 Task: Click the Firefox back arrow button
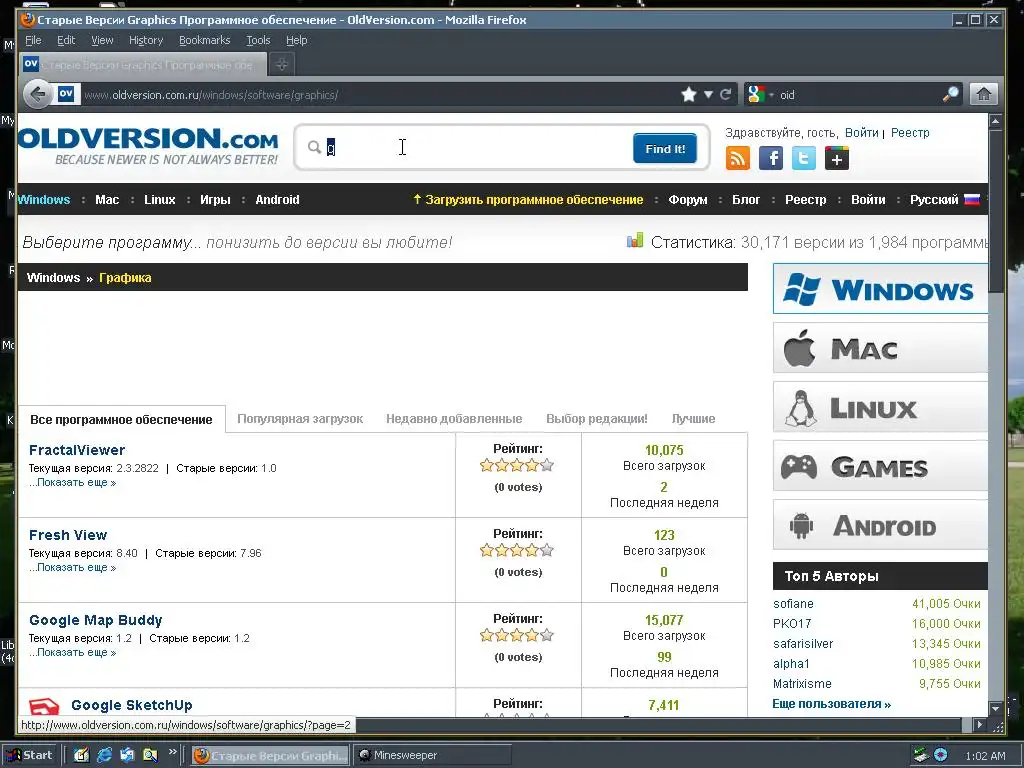[37, 95]
